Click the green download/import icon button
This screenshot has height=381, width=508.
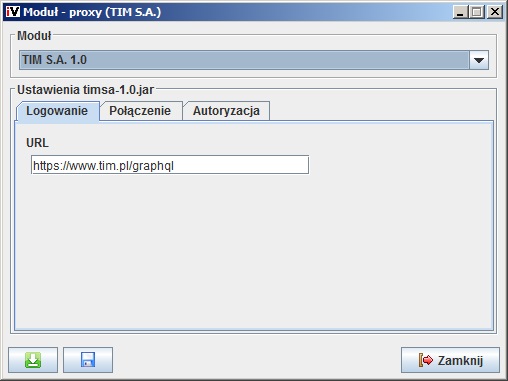coord(33,360)
